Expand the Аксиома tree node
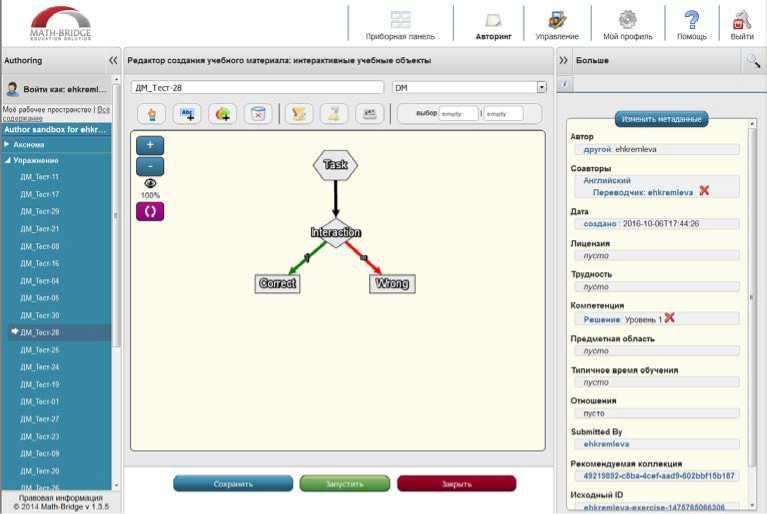The image size is (767, 514). pos(7,145)
